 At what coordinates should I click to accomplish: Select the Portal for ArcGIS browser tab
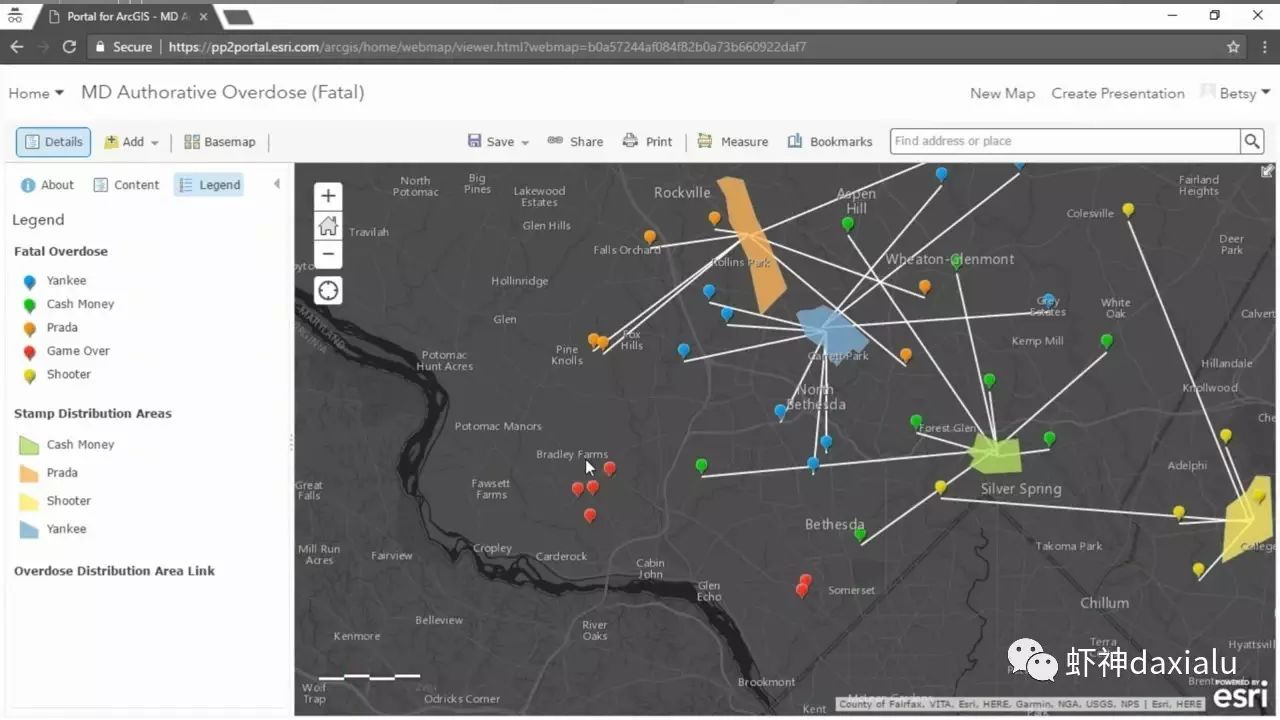coord(125,16)
